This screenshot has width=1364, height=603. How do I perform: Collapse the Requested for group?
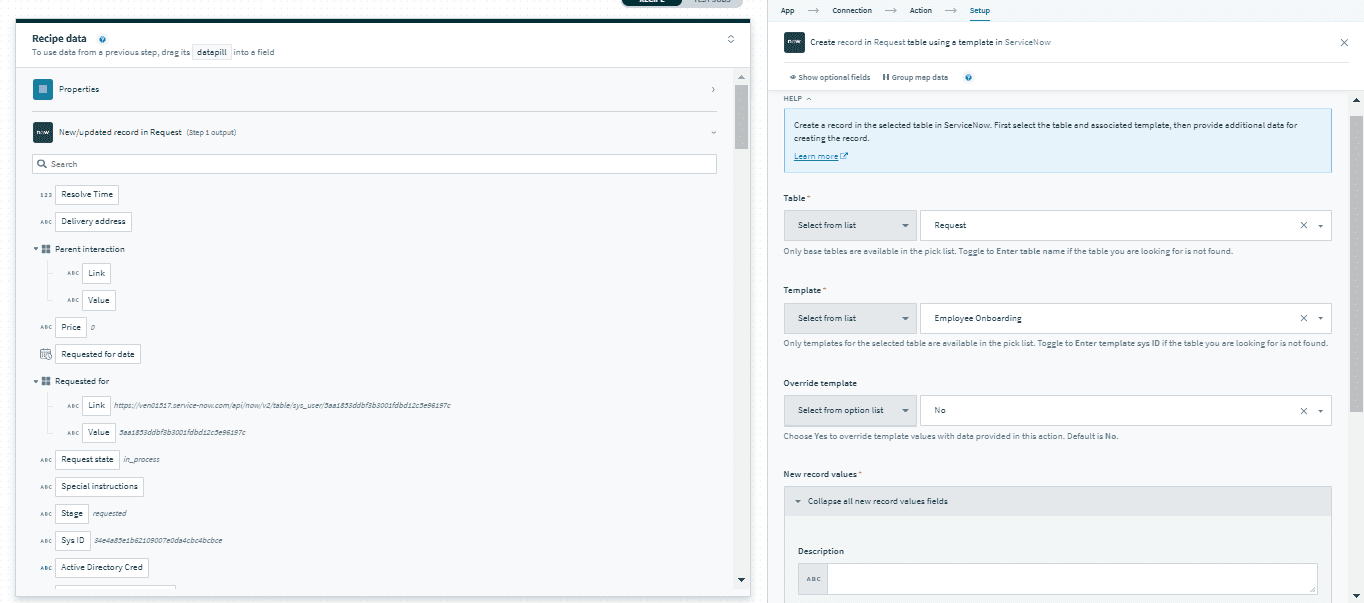[x=36, y=381]
